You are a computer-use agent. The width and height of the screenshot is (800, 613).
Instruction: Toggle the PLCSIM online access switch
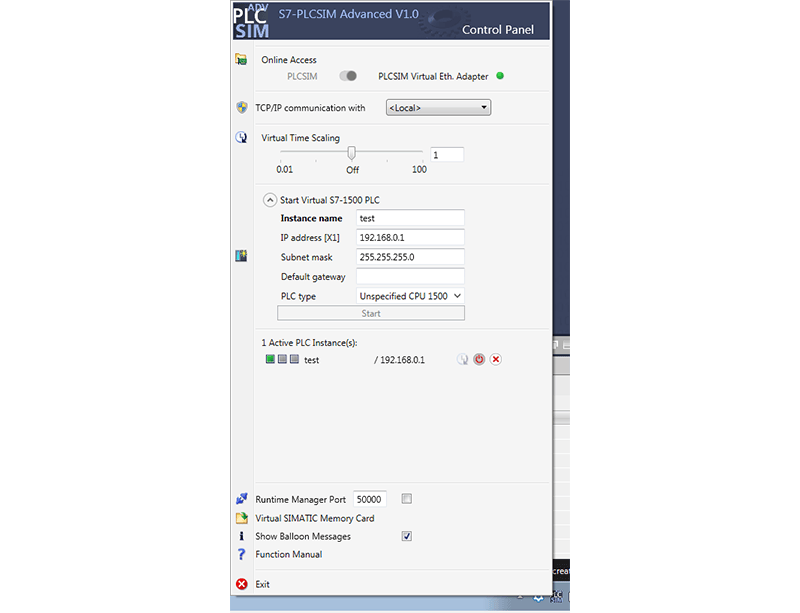348,76
